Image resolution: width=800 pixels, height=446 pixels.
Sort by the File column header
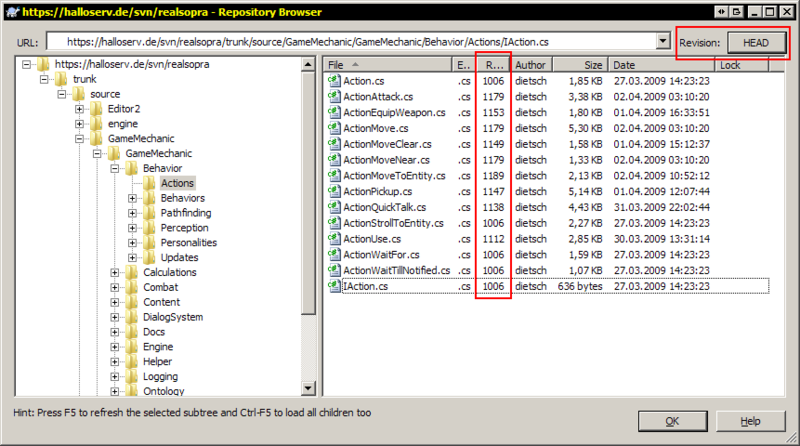[x=385, y=65]
